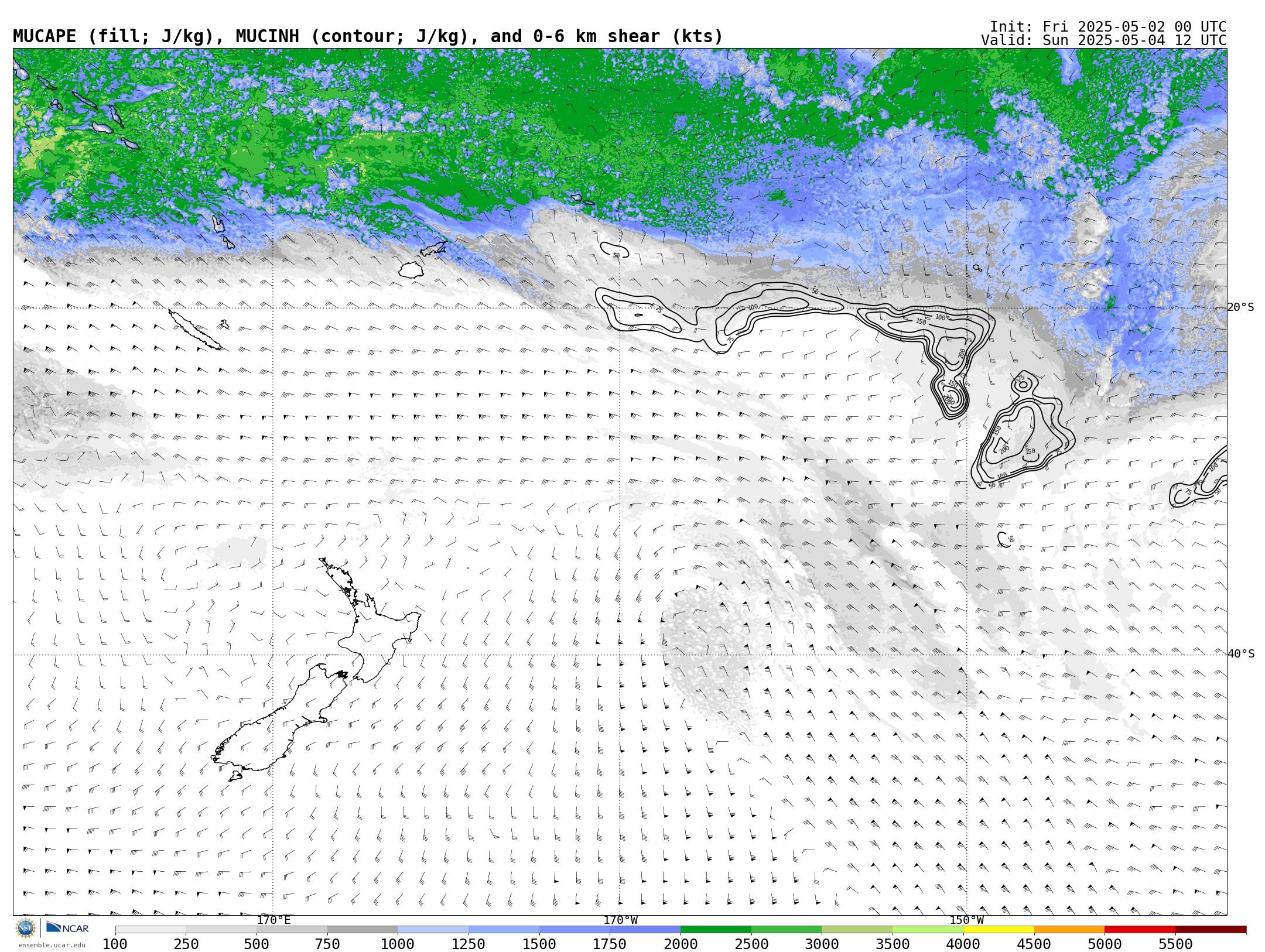Pick the light blue 1250–1500 colorbar segment
This screenshot has width=1265, height=952.
click(504, 930)
